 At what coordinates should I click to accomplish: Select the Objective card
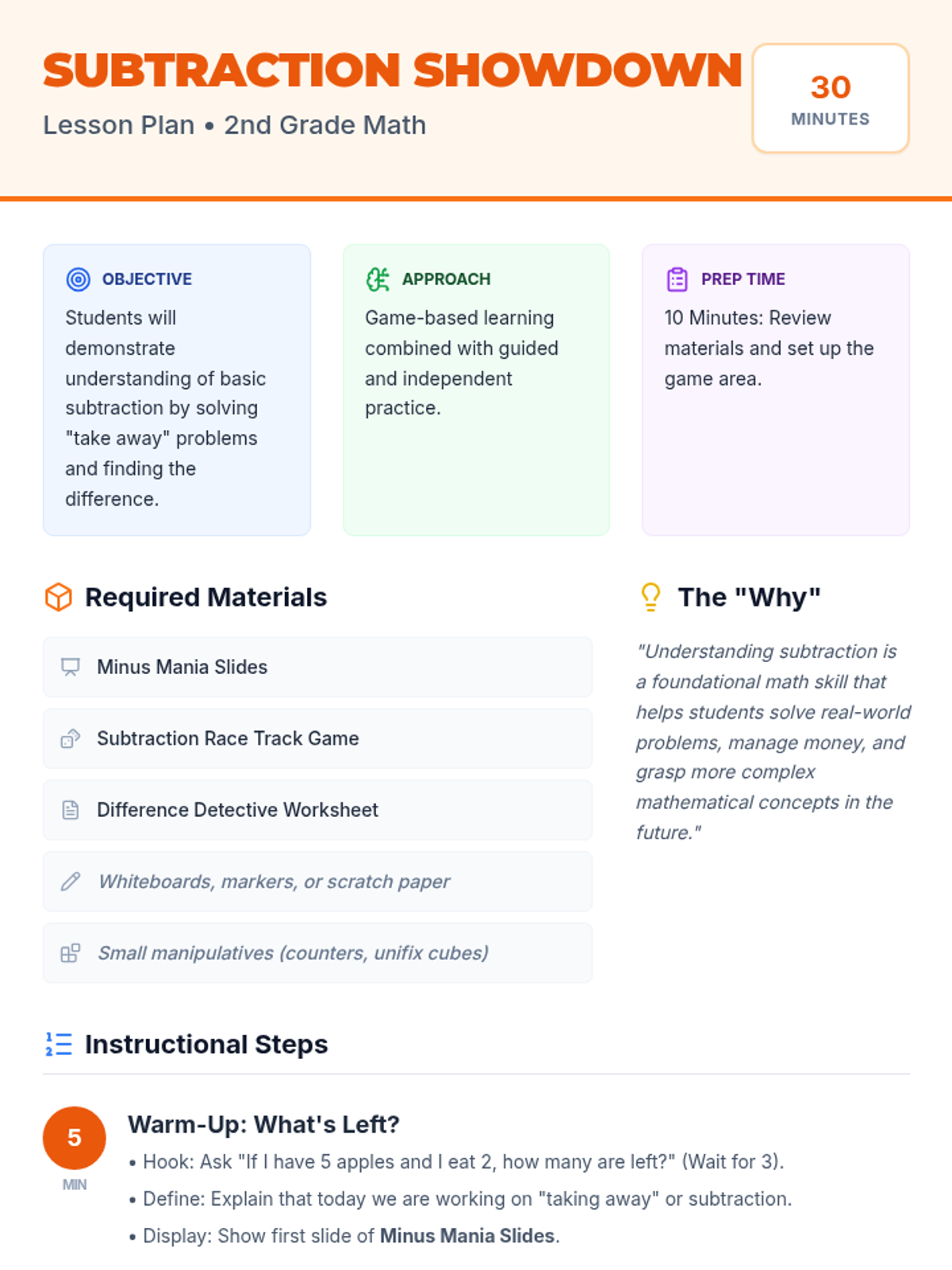point(176,389)
